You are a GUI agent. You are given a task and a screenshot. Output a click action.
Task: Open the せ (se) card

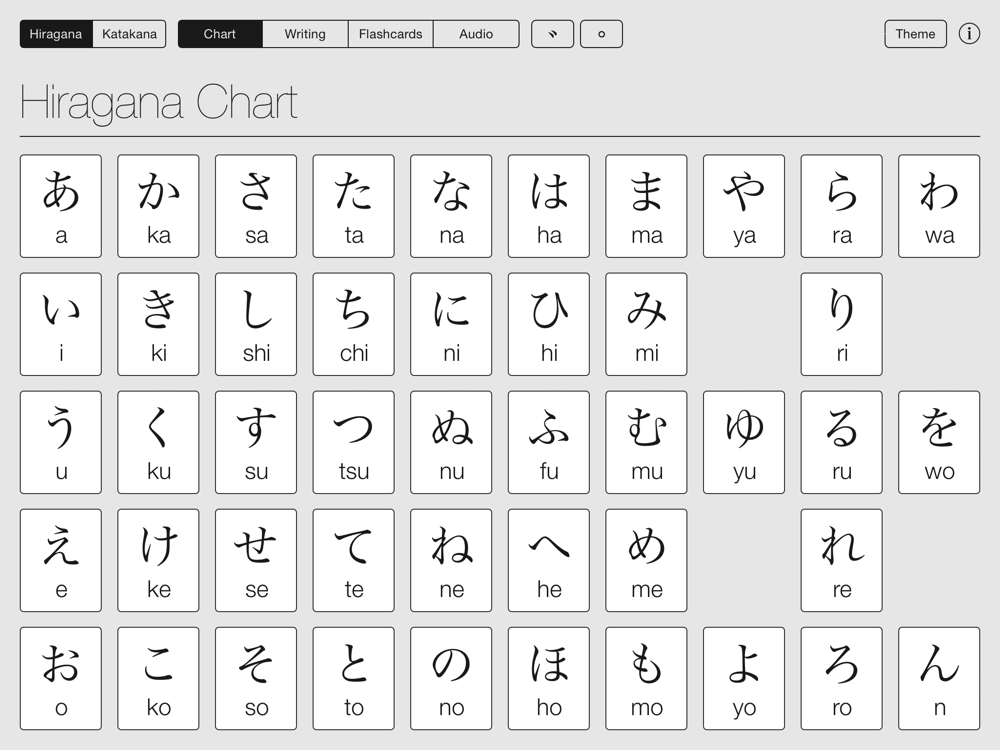coord(256,560)
